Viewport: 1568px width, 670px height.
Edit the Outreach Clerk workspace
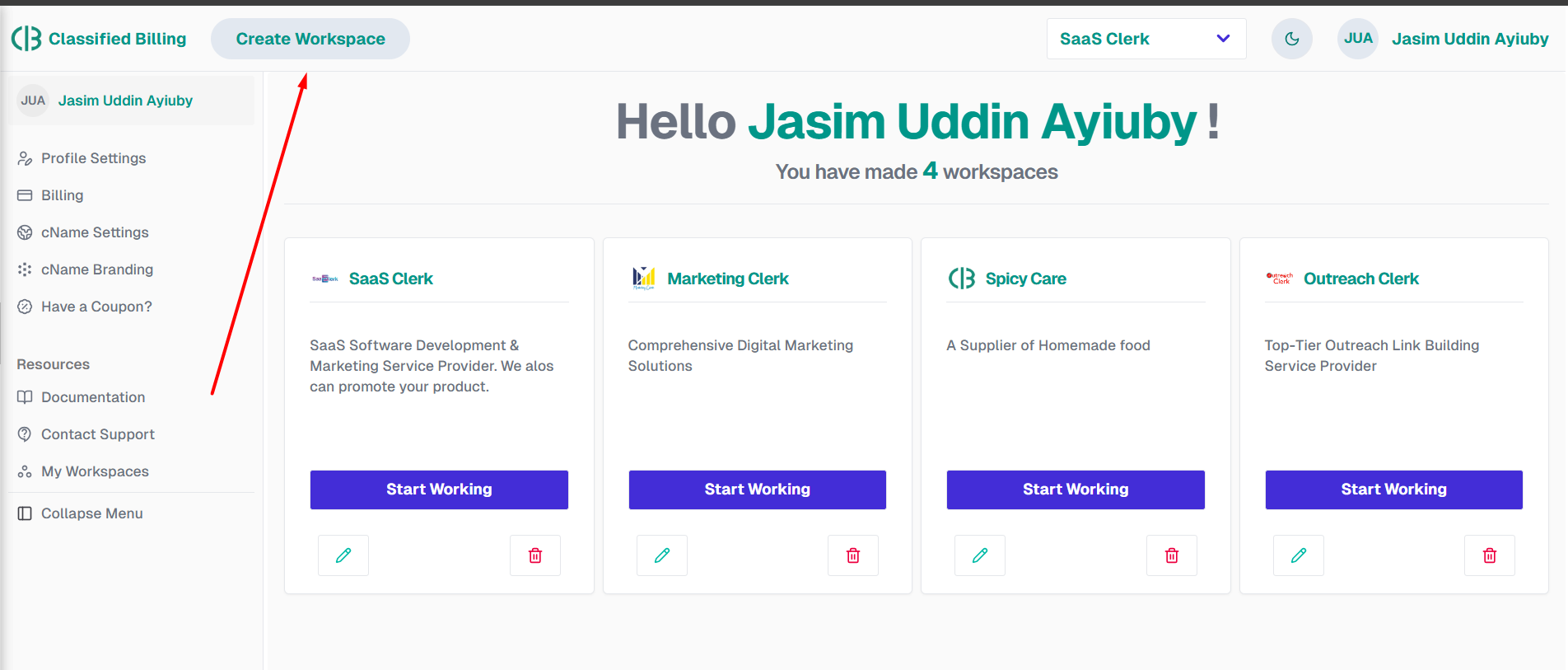(x=1299, y=555)
